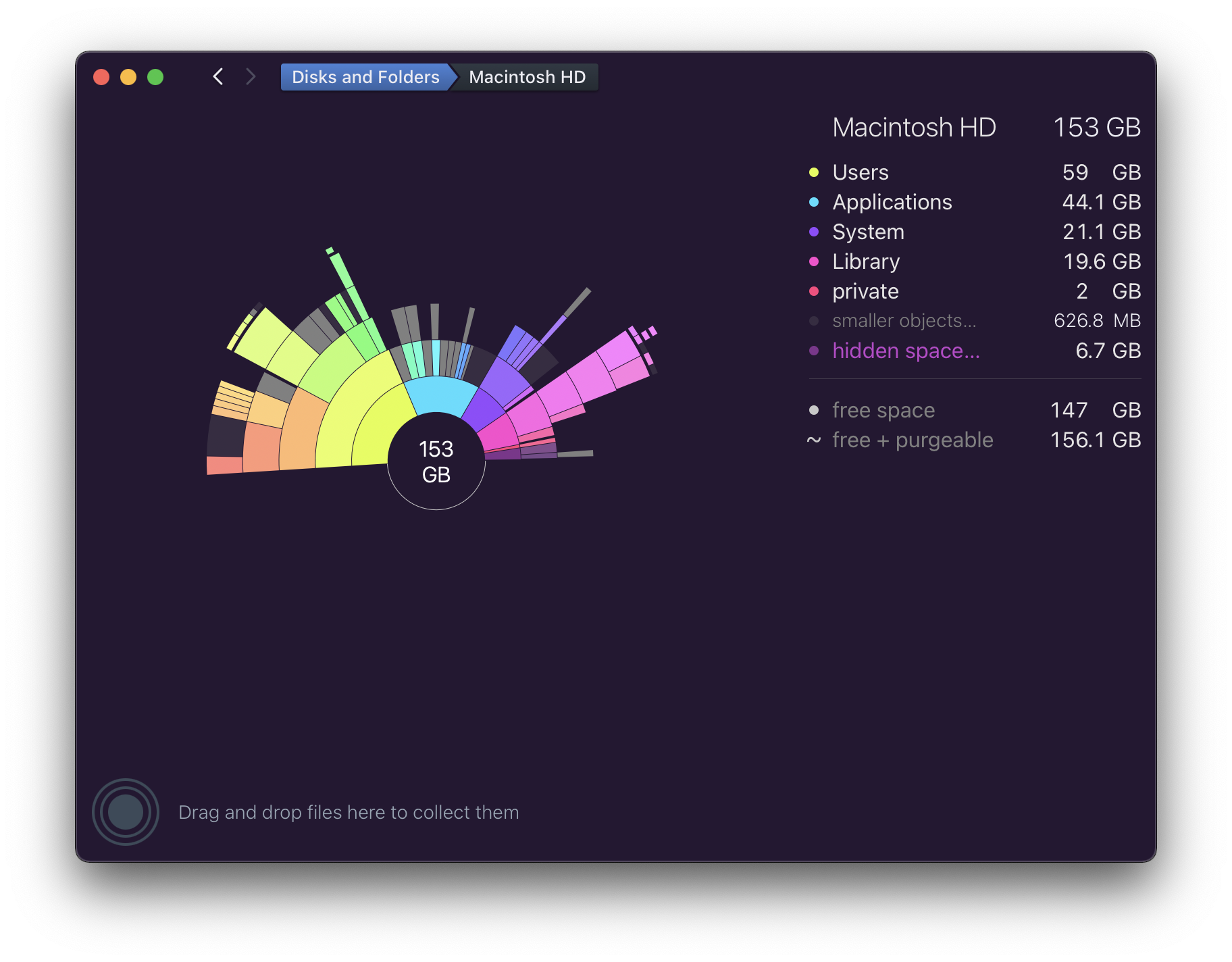Image resolution: width=1232 pixels, height=962 pixels.
Task: Select the private entry in the list
Action: pyautogui.click(x=974, y=291)
